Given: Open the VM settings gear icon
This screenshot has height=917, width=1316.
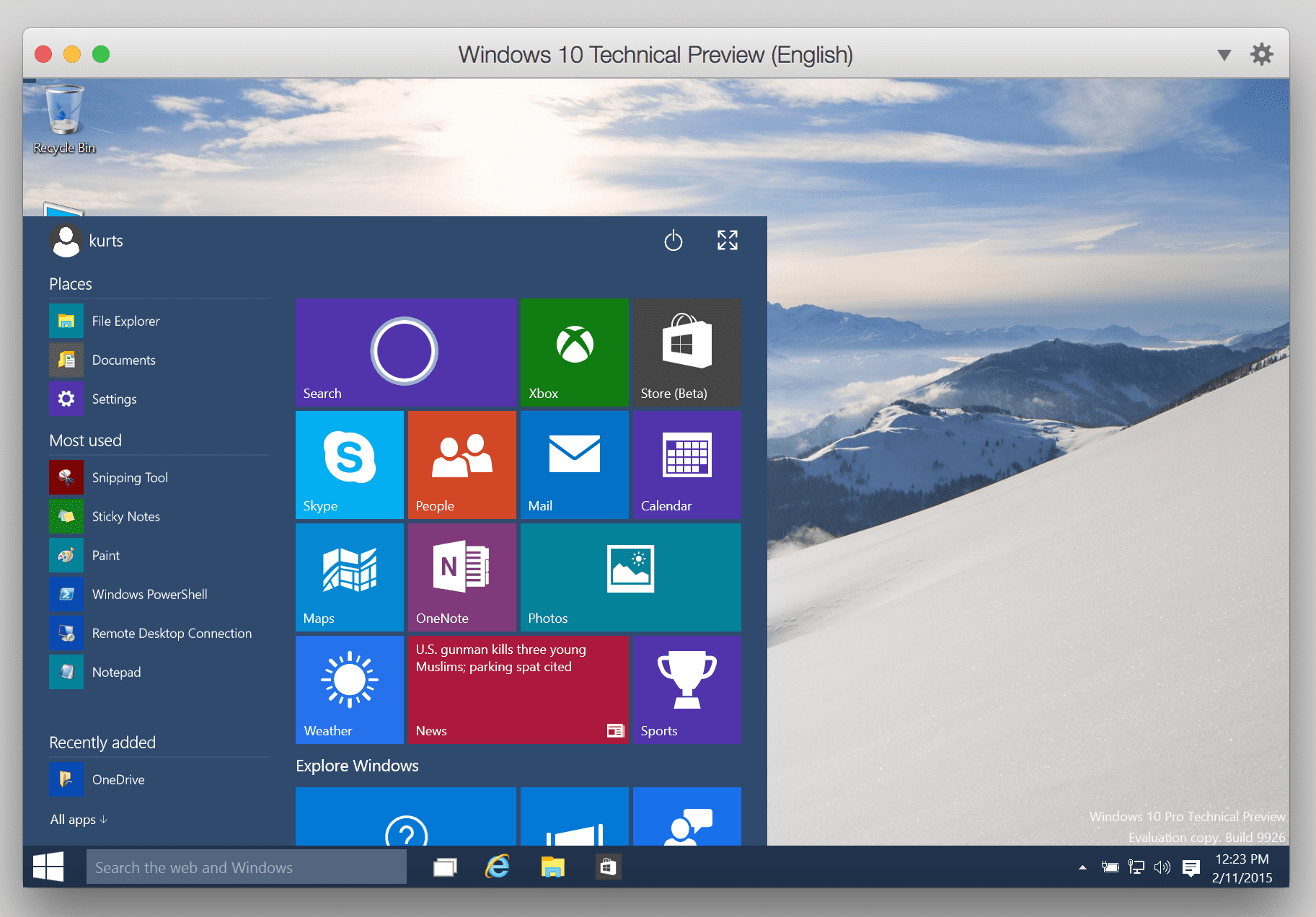Looking at the screenshot, I should point(1262,54).
